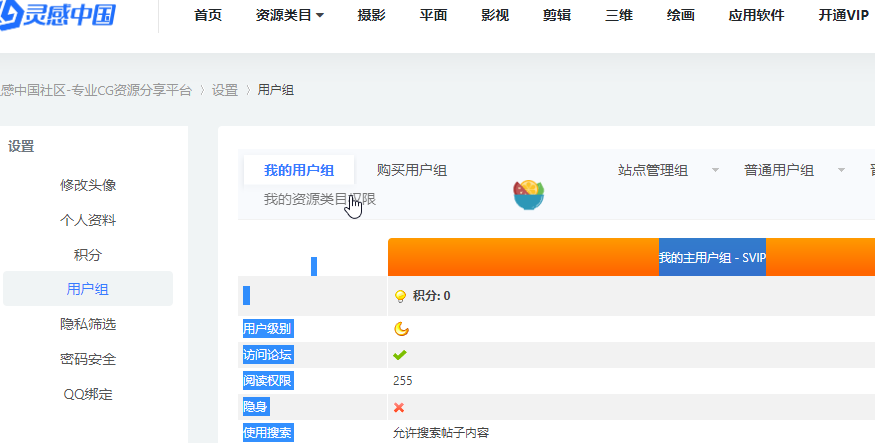Open 隐私筛选 in the settings sidebar
875x443 pixels.
click(x=88, y=324)
